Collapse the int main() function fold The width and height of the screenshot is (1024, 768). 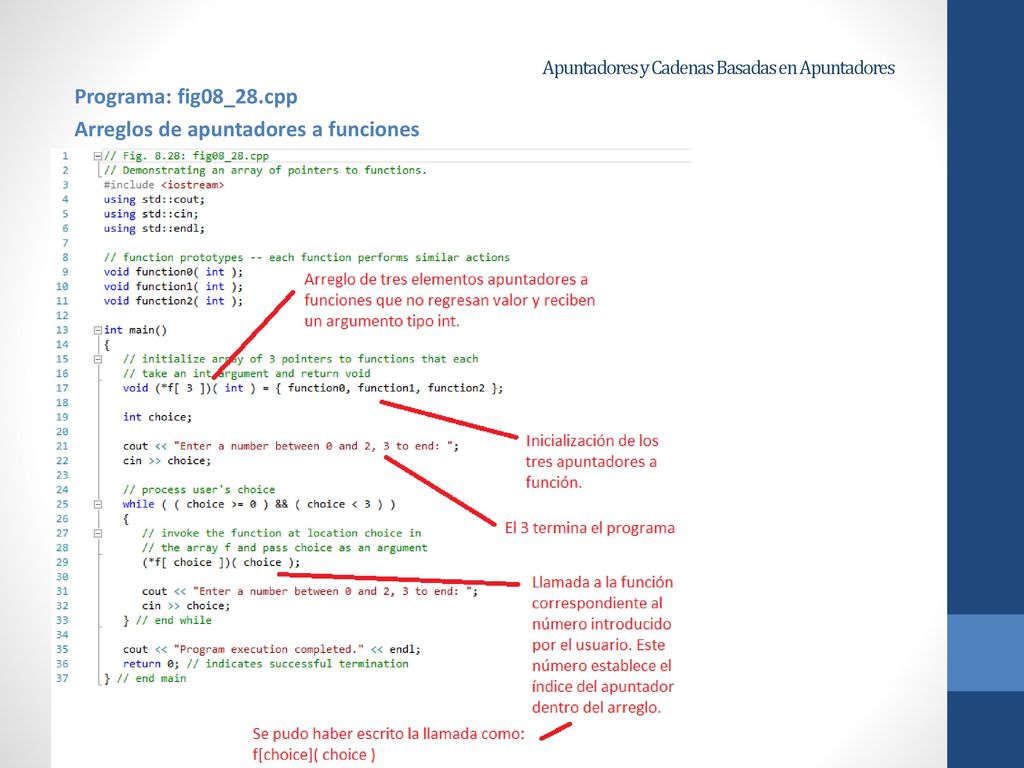click(x=97, y=330)
